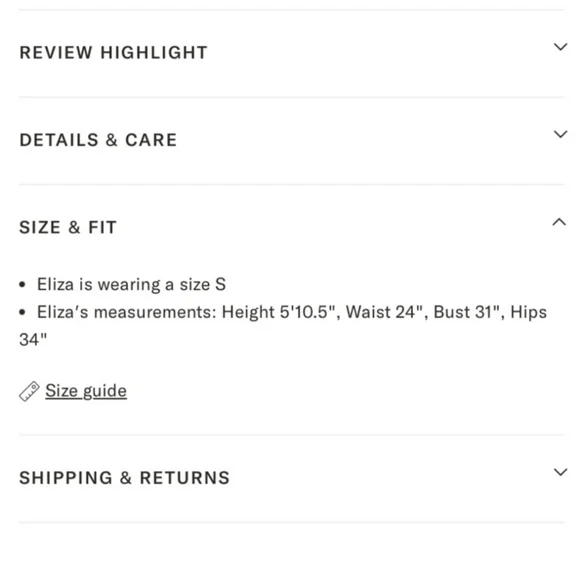Click the bullet before "Eliza is wearing"
580x579 pixels.
tap(23, 285)
